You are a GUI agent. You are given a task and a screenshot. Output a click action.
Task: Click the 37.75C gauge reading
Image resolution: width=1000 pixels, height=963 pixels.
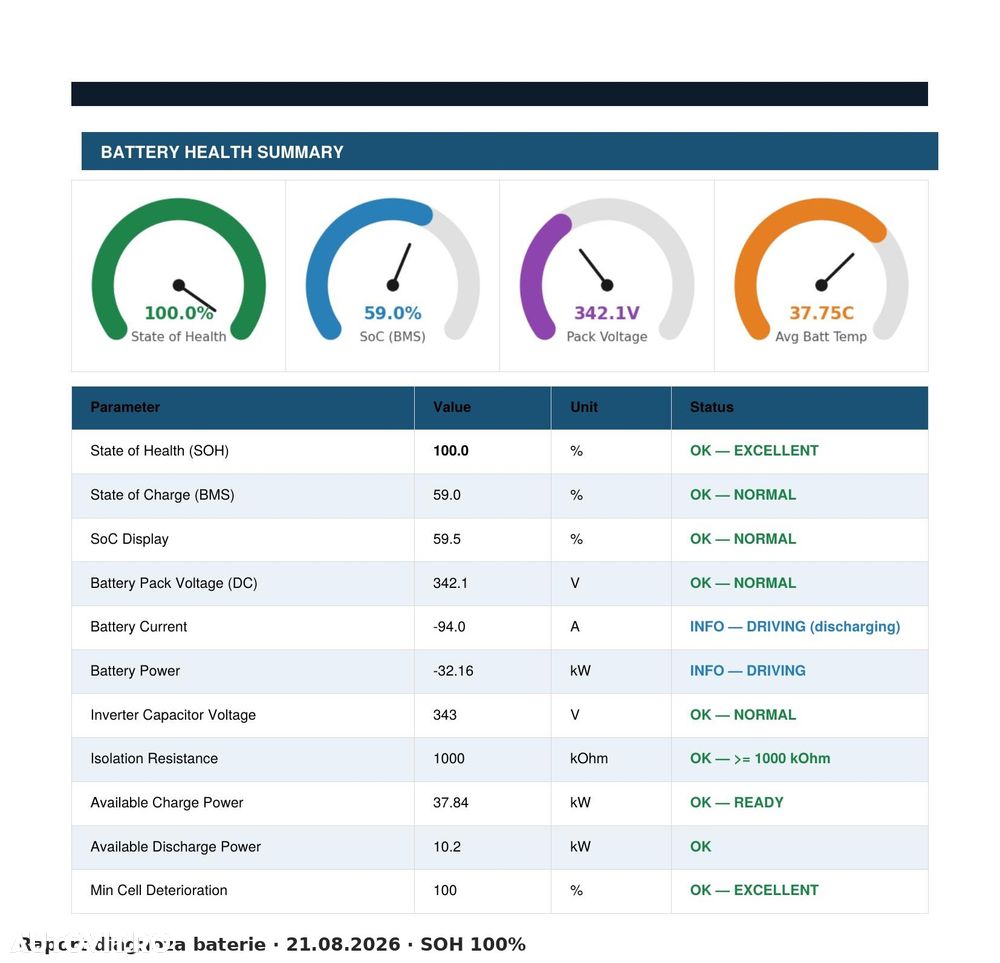click(821, 313)
